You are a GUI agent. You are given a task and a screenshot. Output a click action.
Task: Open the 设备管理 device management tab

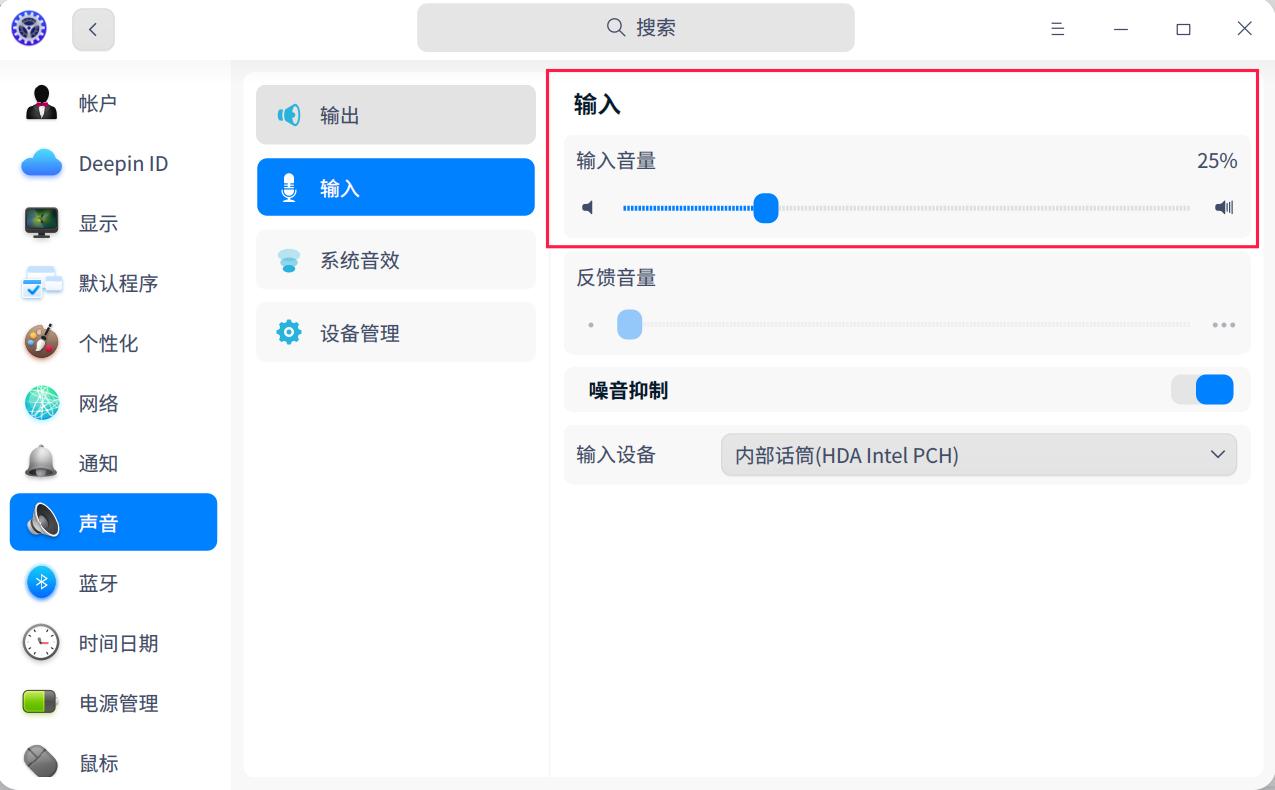coord(396,332)
